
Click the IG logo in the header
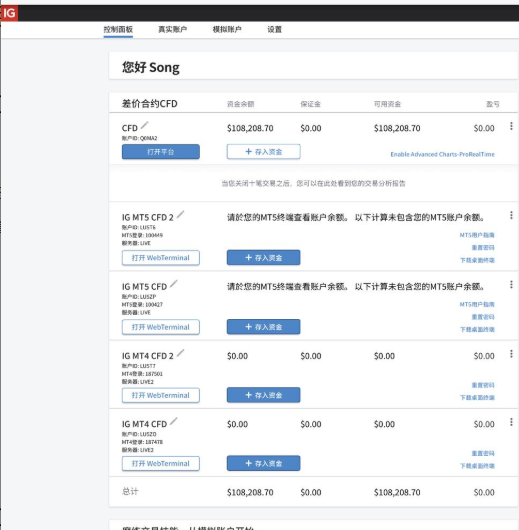pyautogui.click(x=9, y=13)
